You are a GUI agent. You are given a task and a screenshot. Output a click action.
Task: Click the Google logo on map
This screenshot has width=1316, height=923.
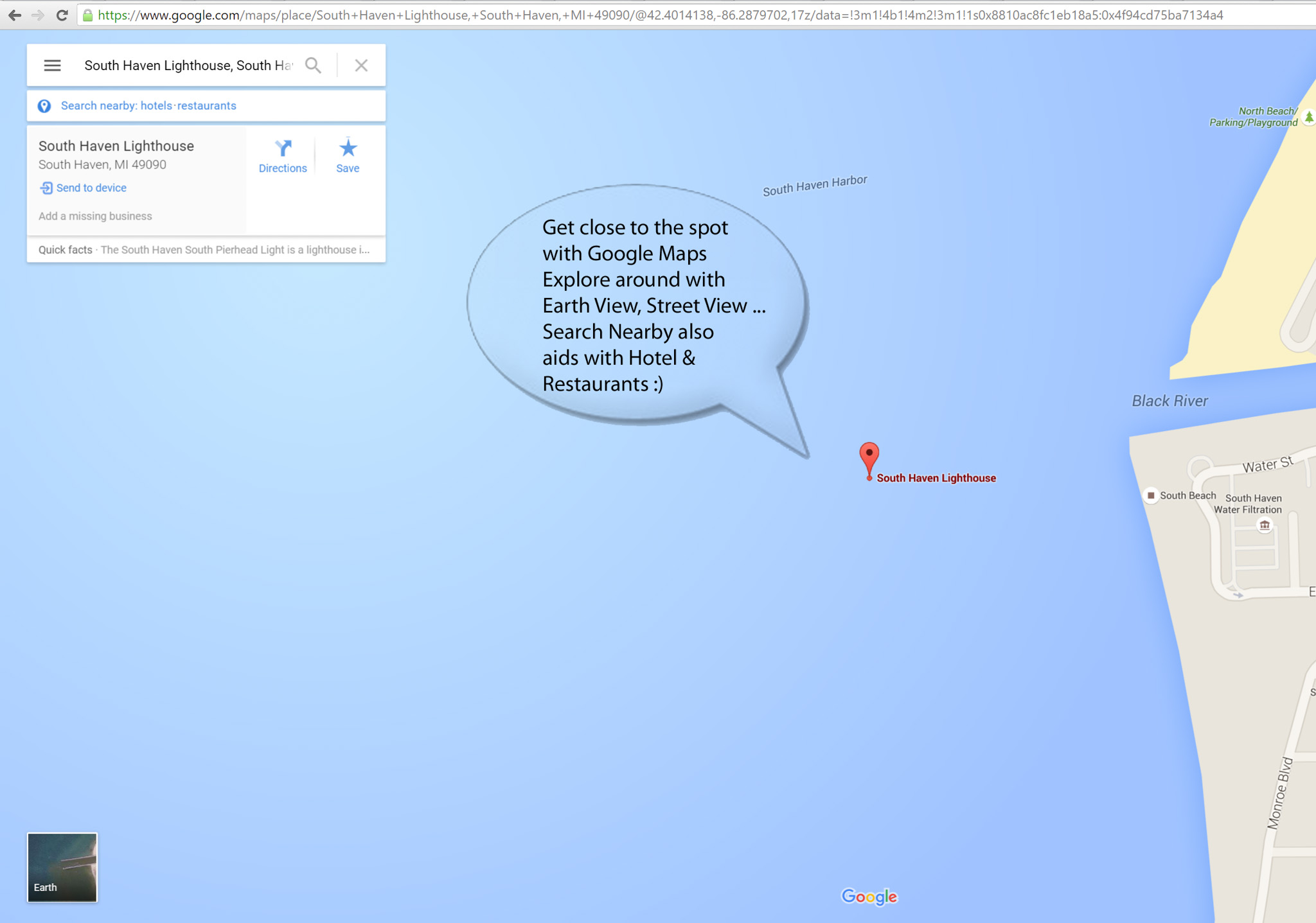tap(869, 897)
